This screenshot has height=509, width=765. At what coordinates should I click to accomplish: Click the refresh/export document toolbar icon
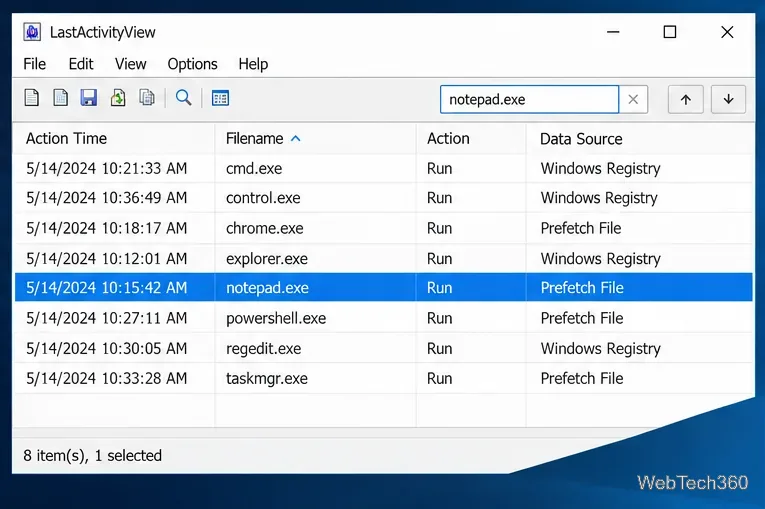coord(118,98)
